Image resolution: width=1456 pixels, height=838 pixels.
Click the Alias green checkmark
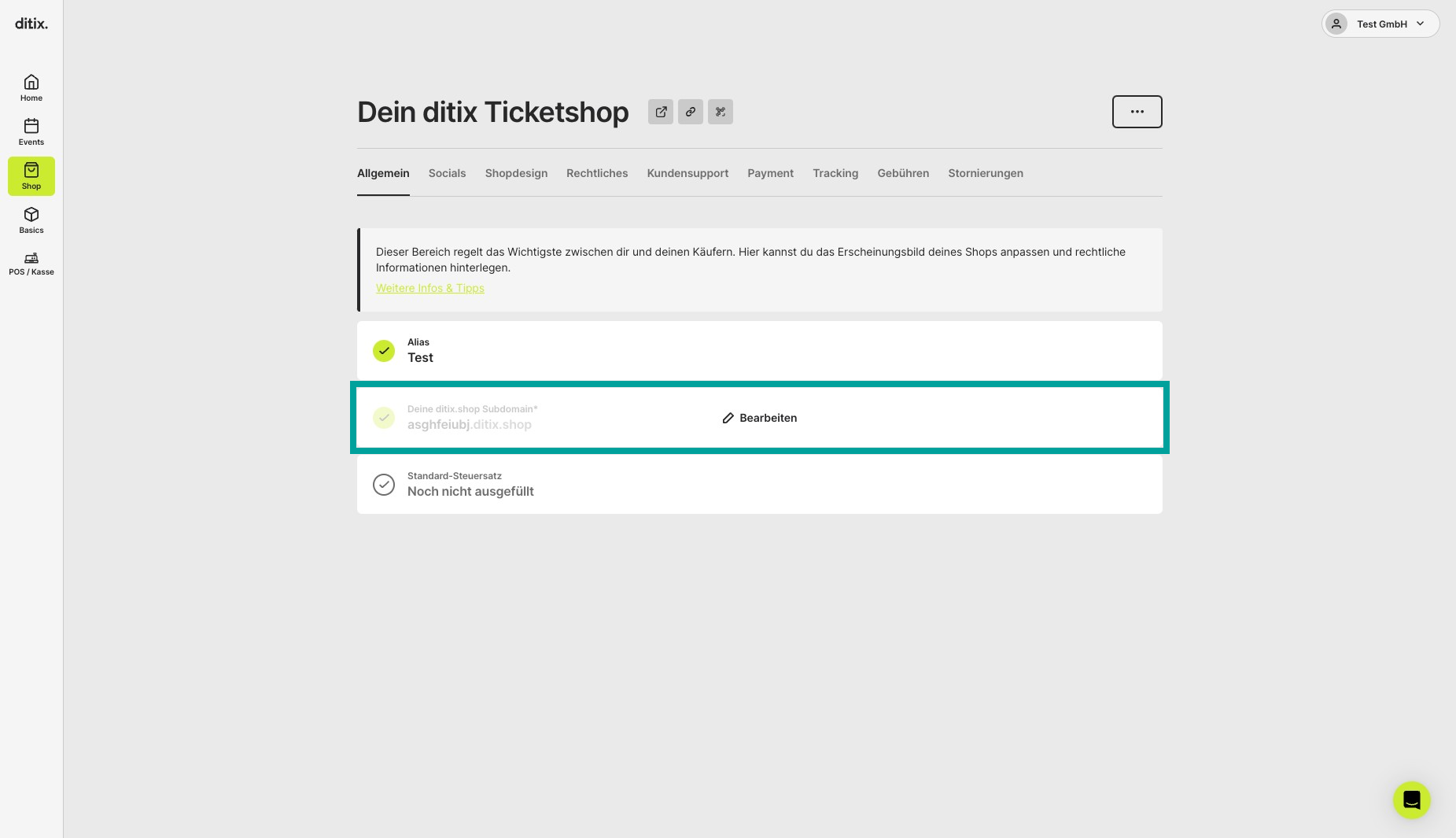click(384, 351)
